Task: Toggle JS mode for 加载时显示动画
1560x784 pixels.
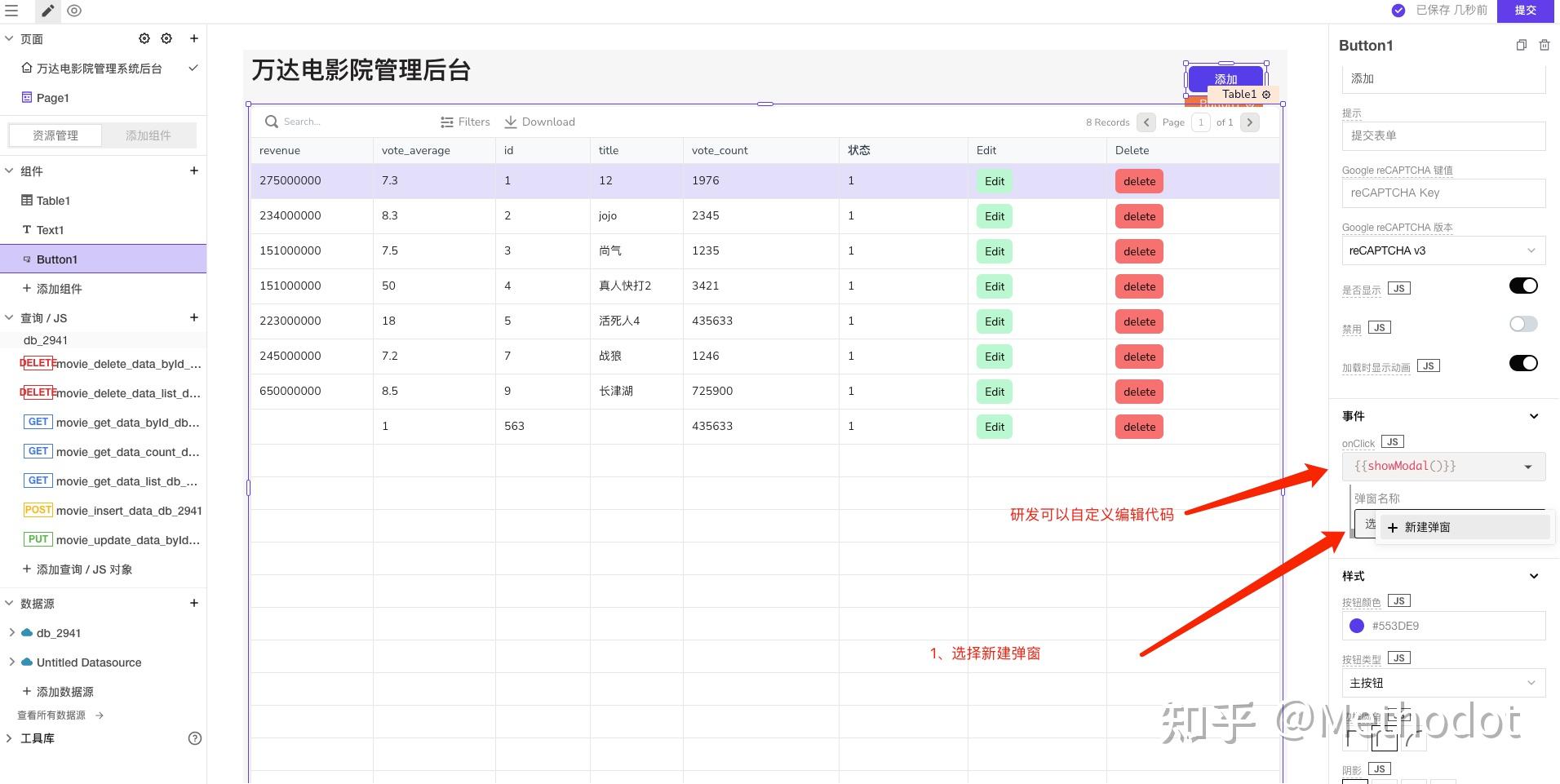Action: 1428,366
